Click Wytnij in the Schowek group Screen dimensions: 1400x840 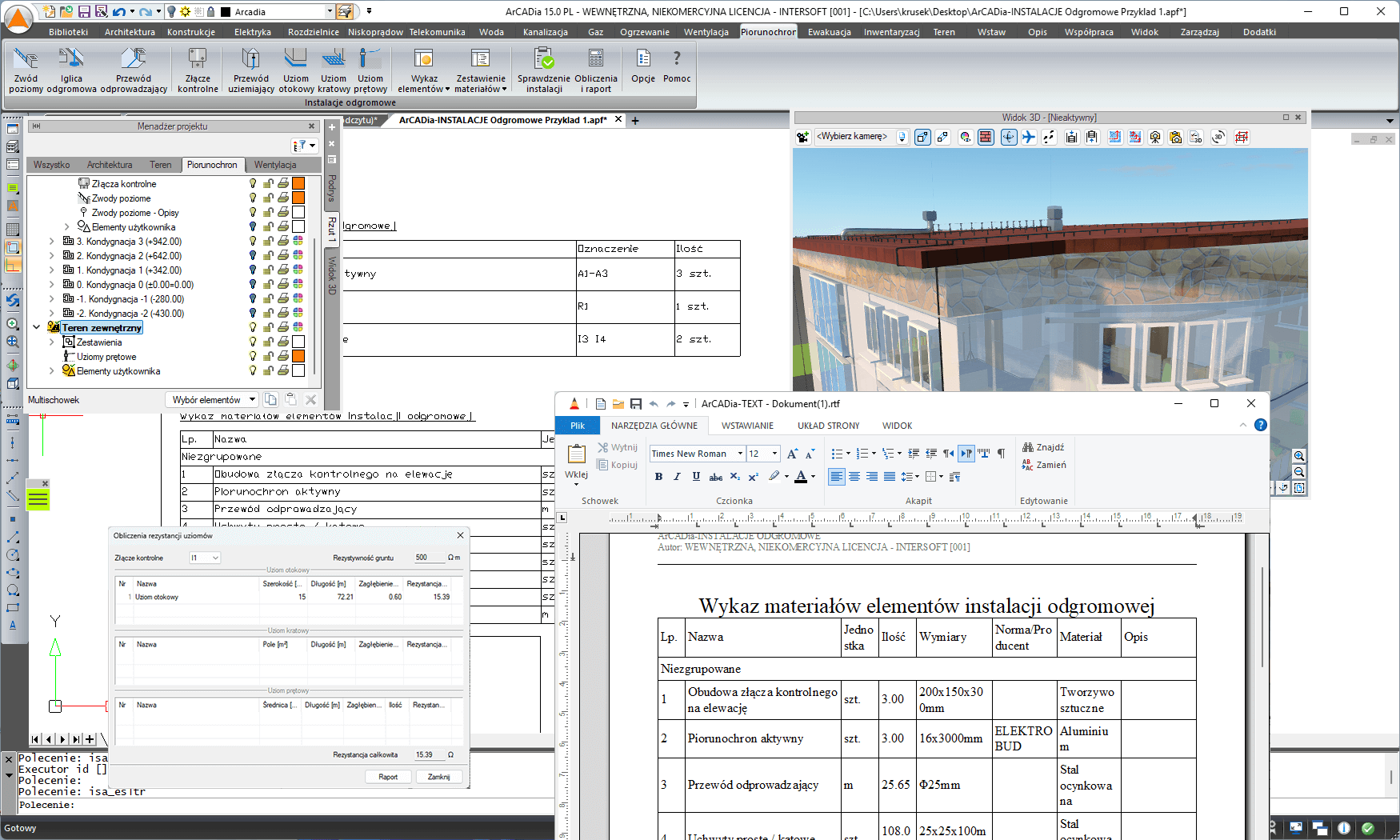618,447
